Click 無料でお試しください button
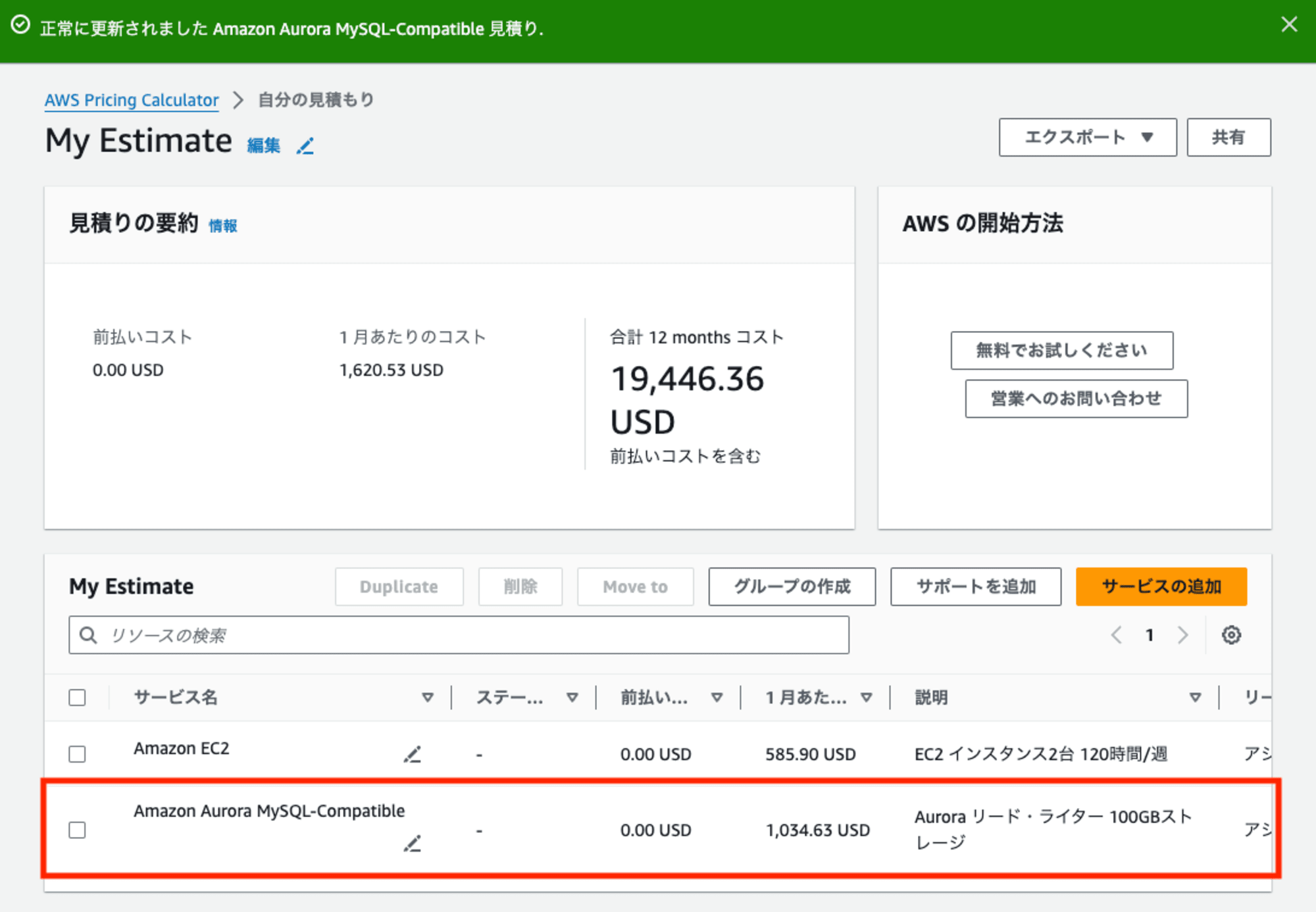Screen dimensions: 1316x912 pyautogui.click(x=1061, y=350)
